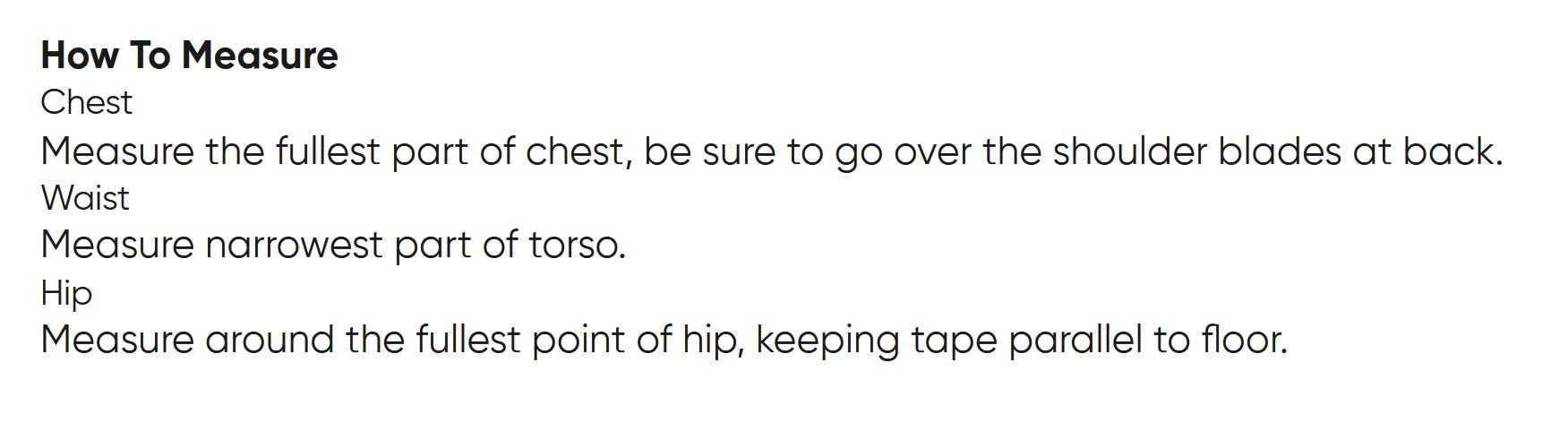Image resolution: width=1568 pixels, height=423 pixels.
Task: Click Measure in the chest instruction line
Action: (x=116, y=151)
